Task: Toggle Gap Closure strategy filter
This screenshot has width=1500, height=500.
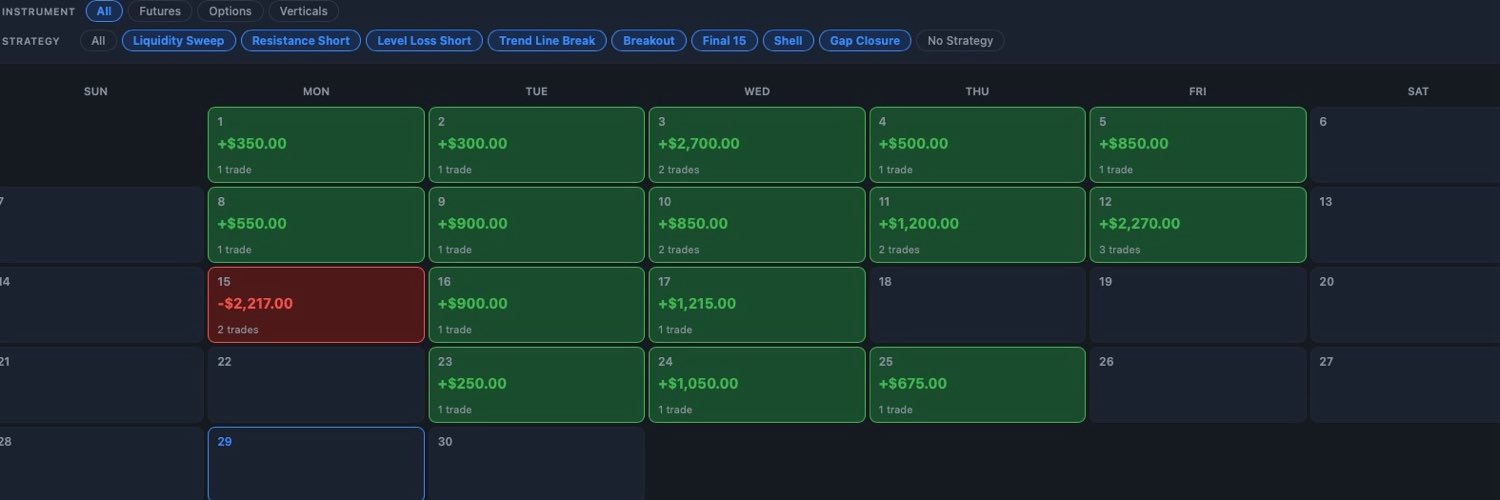Action: point(865,41)
